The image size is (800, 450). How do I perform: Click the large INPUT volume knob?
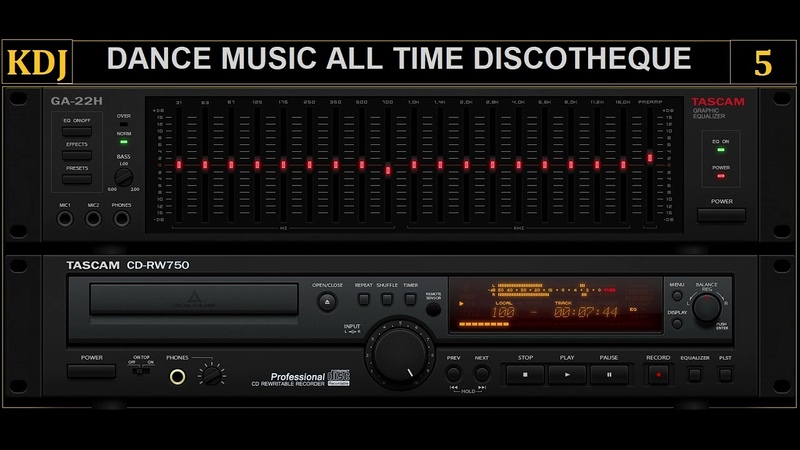(400, 354)
